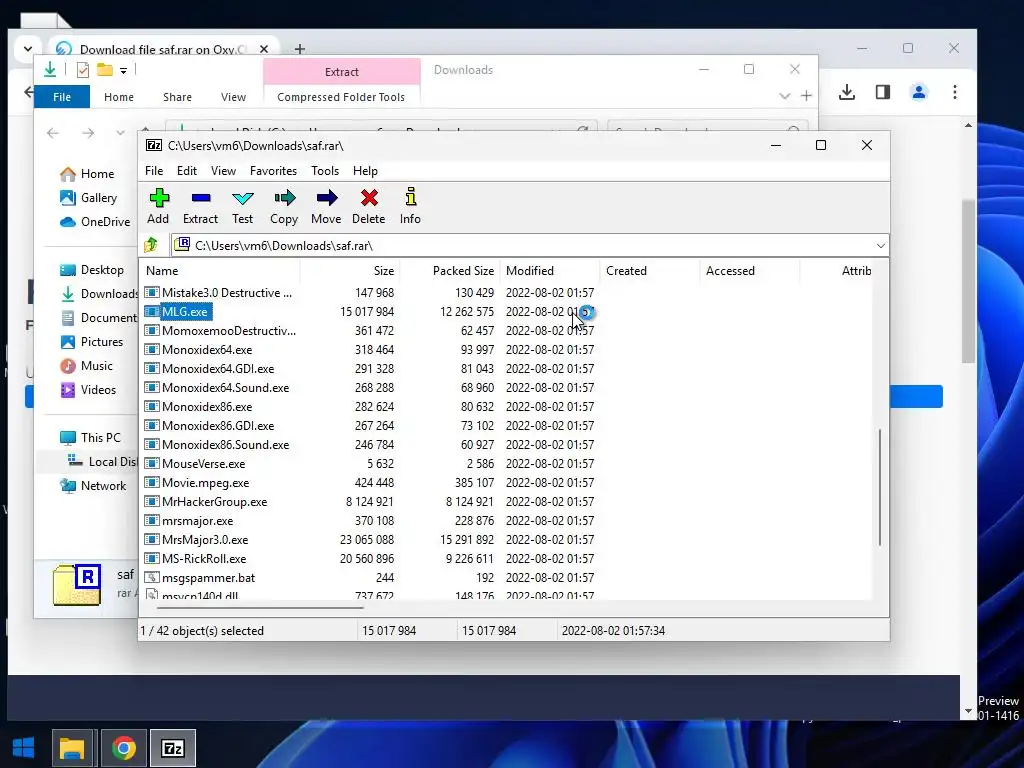1024x768 pixels.
Task: Click the Extract toolbar icon in 7-Zip
Action: [200, 206]
